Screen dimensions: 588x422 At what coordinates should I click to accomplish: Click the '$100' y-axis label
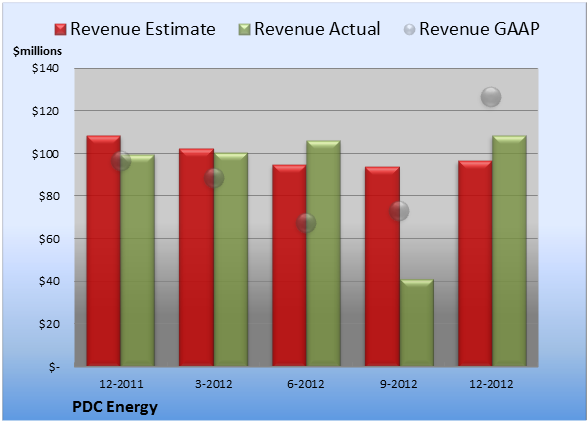click(x=45, y=154)
